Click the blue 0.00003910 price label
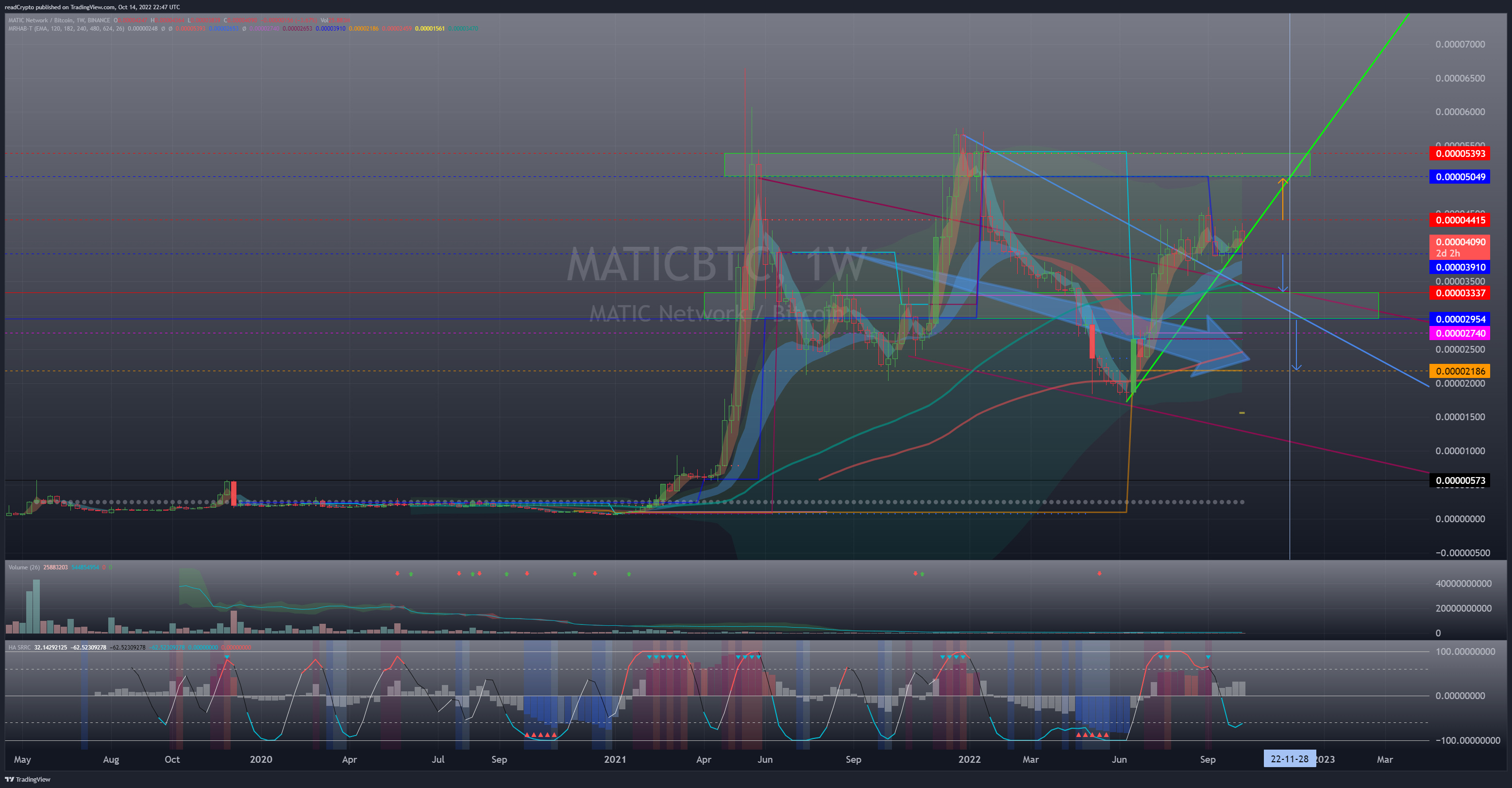 (x=1461, y=267)
